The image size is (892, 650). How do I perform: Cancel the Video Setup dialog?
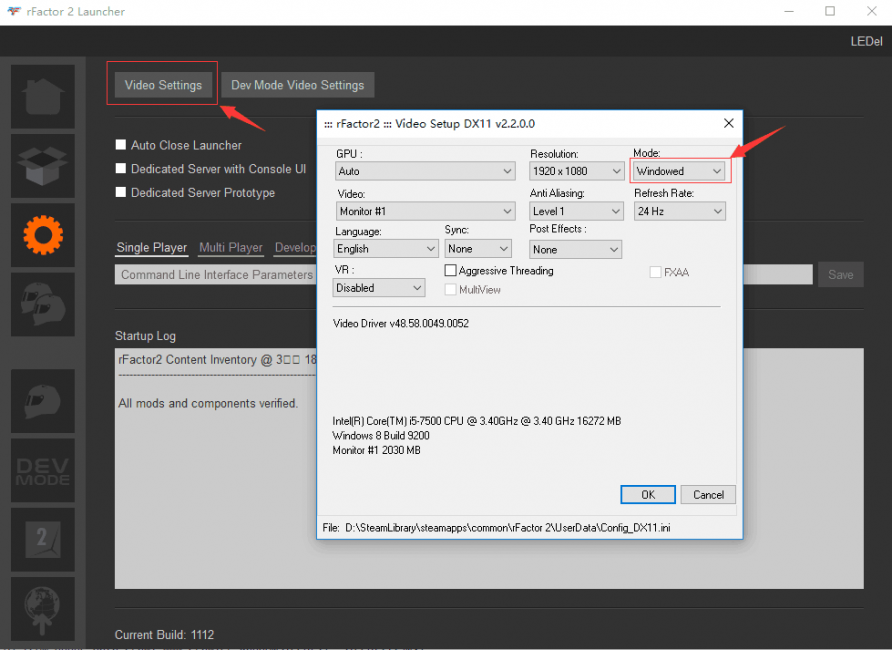coord(708,495)
